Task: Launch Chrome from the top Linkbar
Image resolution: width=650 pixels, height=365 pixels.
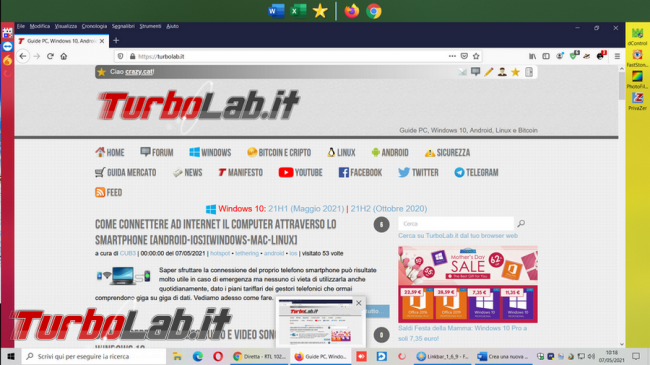Action: tap(374, 11)
